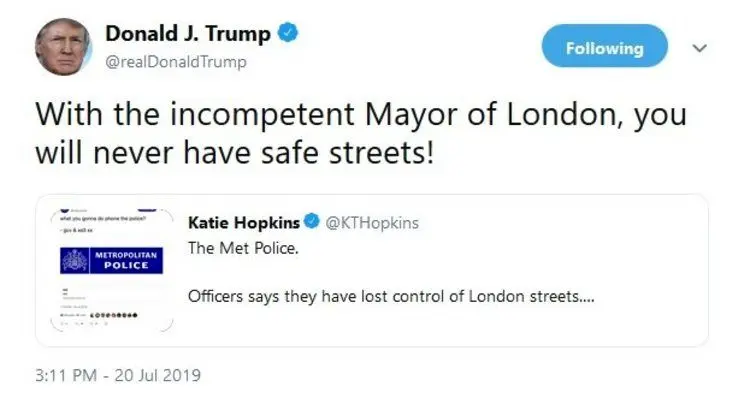Screen dimensions: 750x398
Task: Expand the tweet options chevron menu
Action: [x=700, y=48]
